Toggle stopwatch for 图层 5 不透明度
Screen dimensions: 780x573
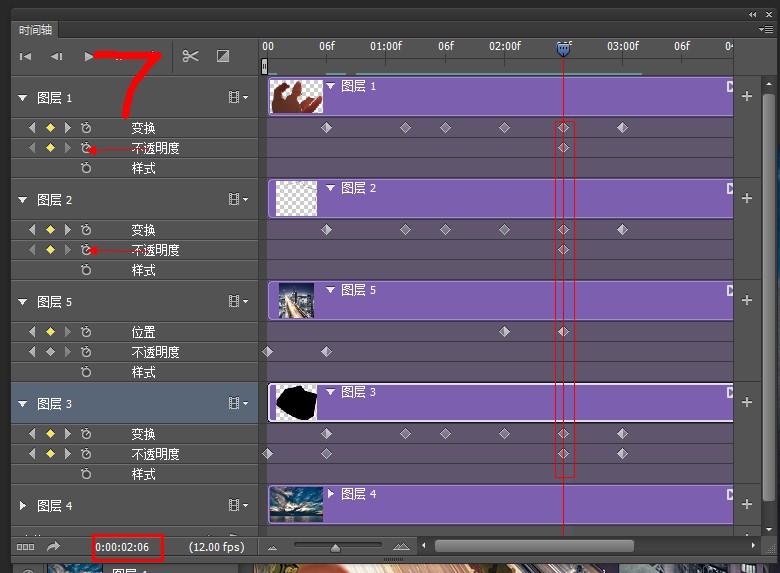[x=86, y=352]
